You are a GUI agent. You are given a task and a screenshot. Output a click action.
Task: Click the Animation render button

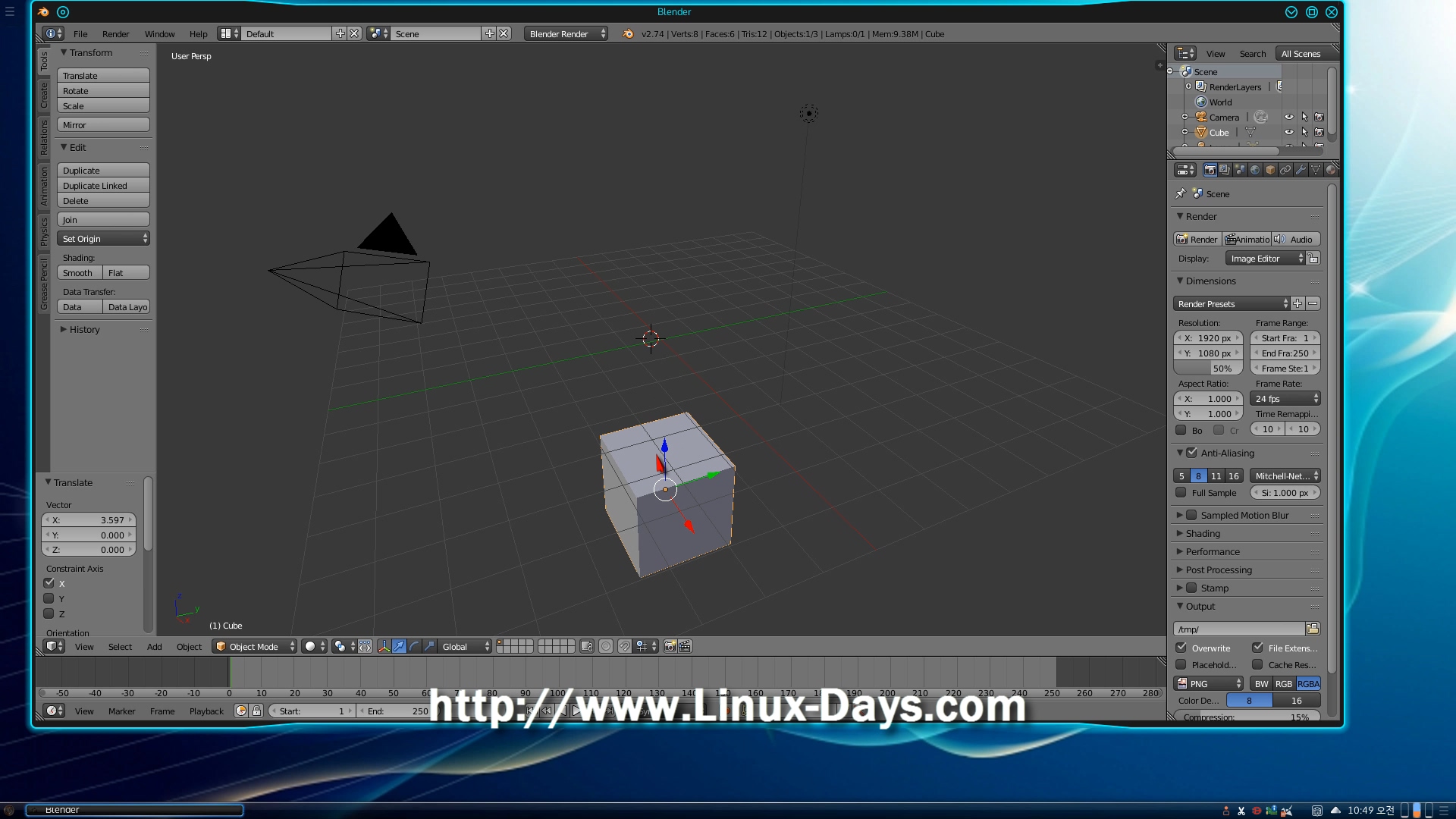1247,240
